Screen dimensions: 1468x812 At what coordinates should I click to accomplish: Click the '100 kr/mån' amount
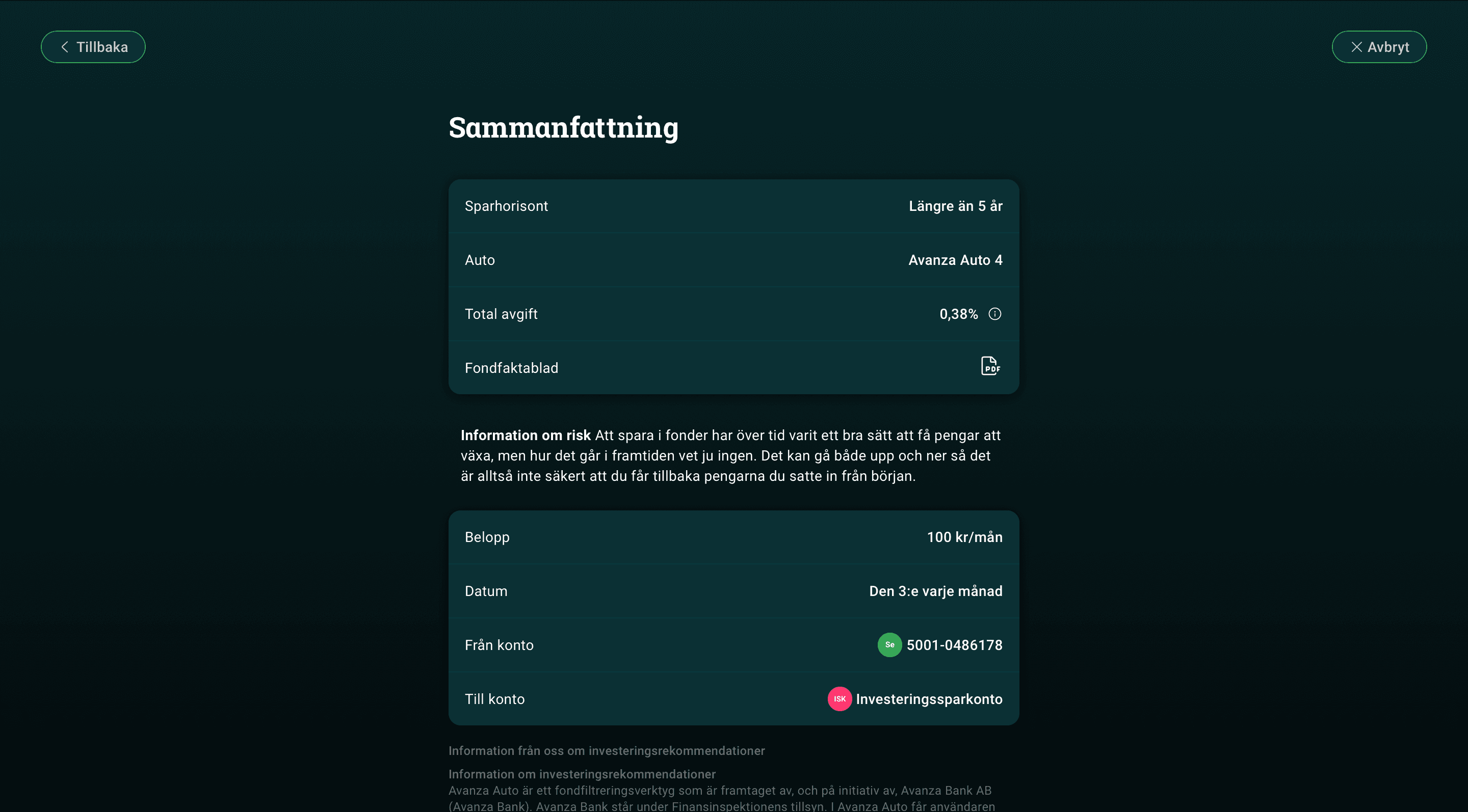tap(964, 537)
